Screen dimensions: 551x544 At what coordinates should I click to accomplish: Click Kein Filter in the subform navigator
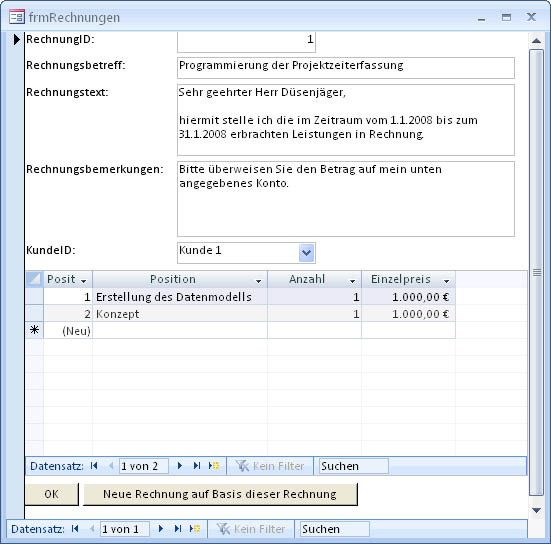coord(270,466)
